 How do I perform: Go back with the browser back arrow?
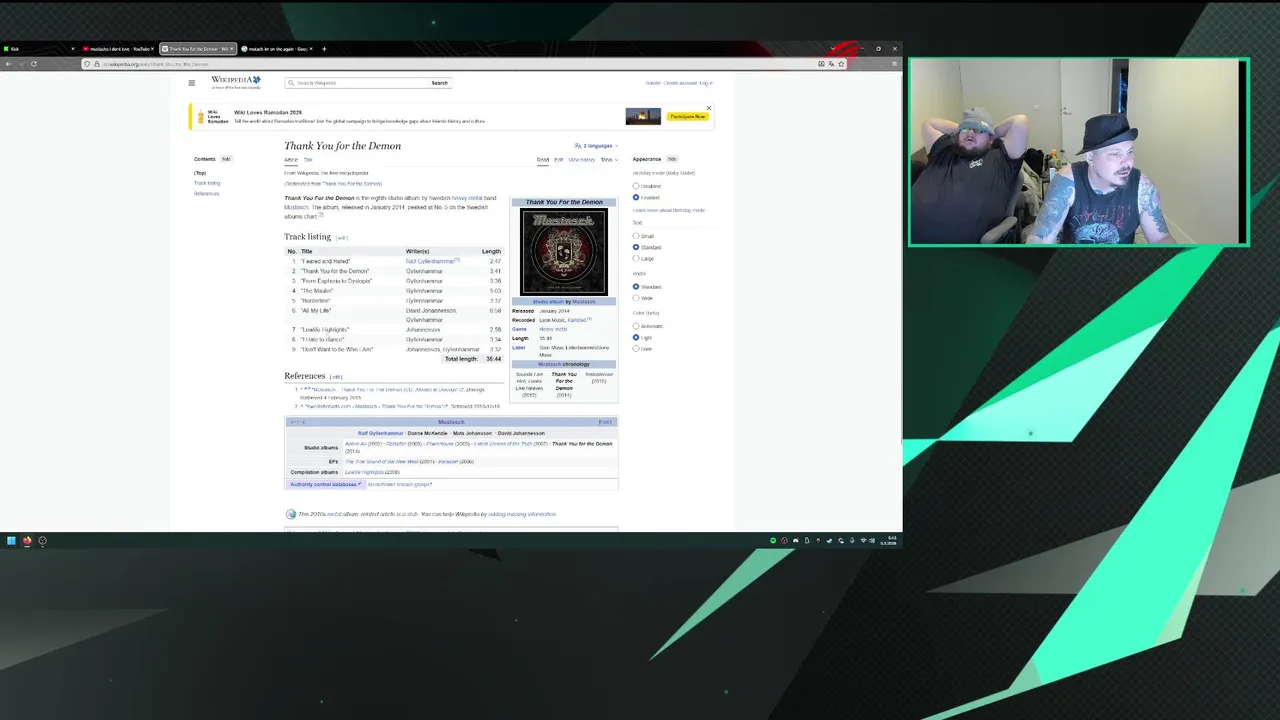(x=8, y=64)
